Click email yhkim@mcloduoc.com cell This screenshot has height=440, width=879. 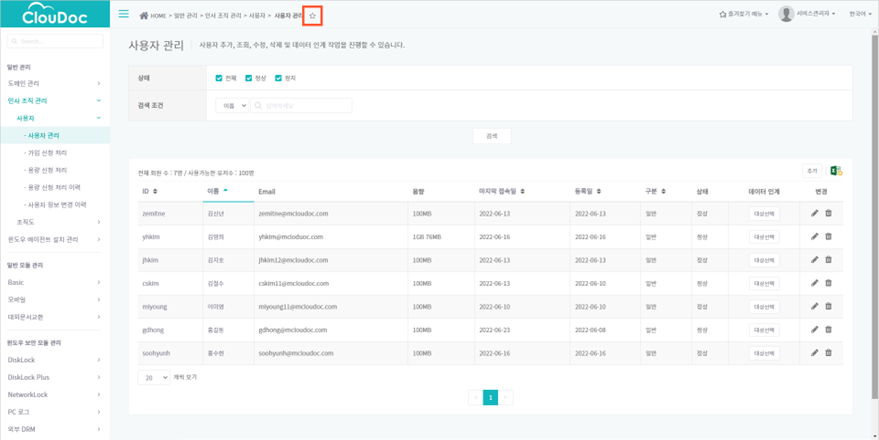[x=290, y=237]
